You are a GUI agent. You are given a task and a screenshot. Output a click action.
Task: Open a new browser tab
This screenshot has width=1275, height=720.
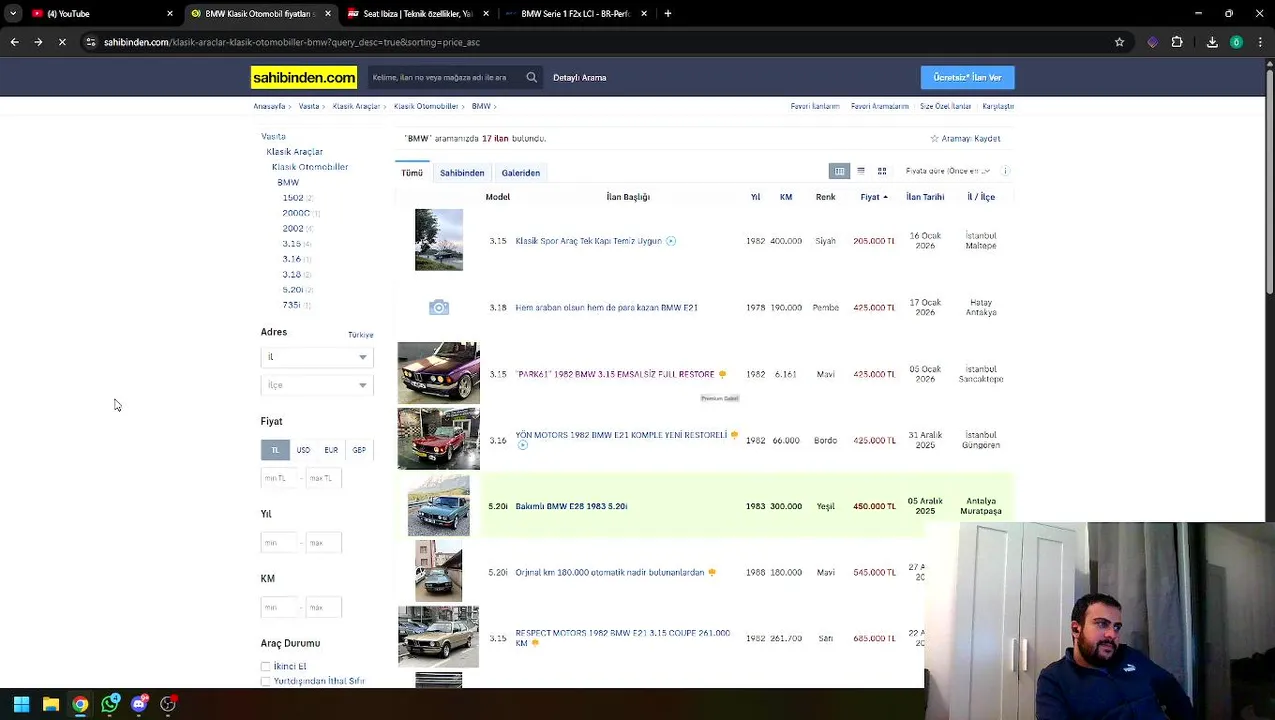tap(667, 13)
